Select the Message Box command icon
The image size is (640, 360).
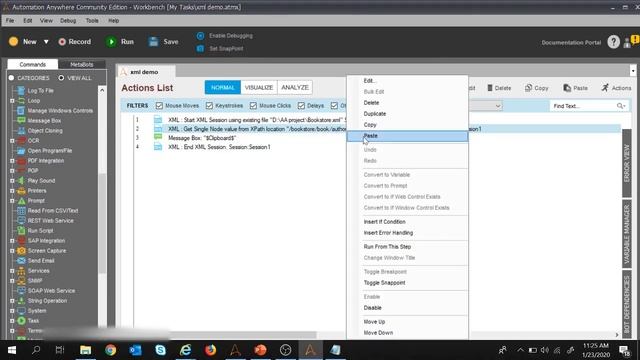pyautogui.click(x=21, y=120)
